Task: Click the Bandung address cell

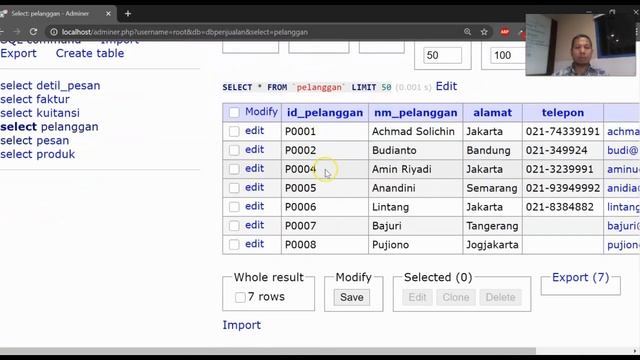Action: 492,151
